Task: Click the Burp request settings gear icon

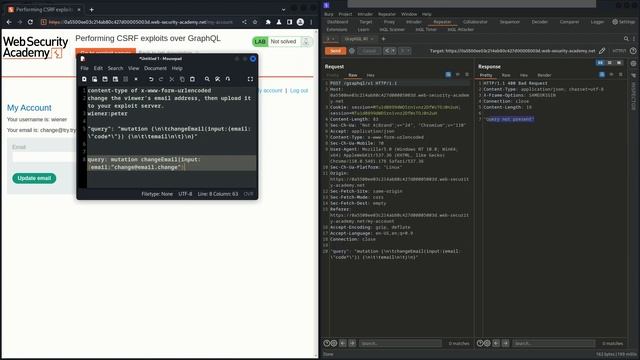Action: pyautogui.click(x=352, y=51)
